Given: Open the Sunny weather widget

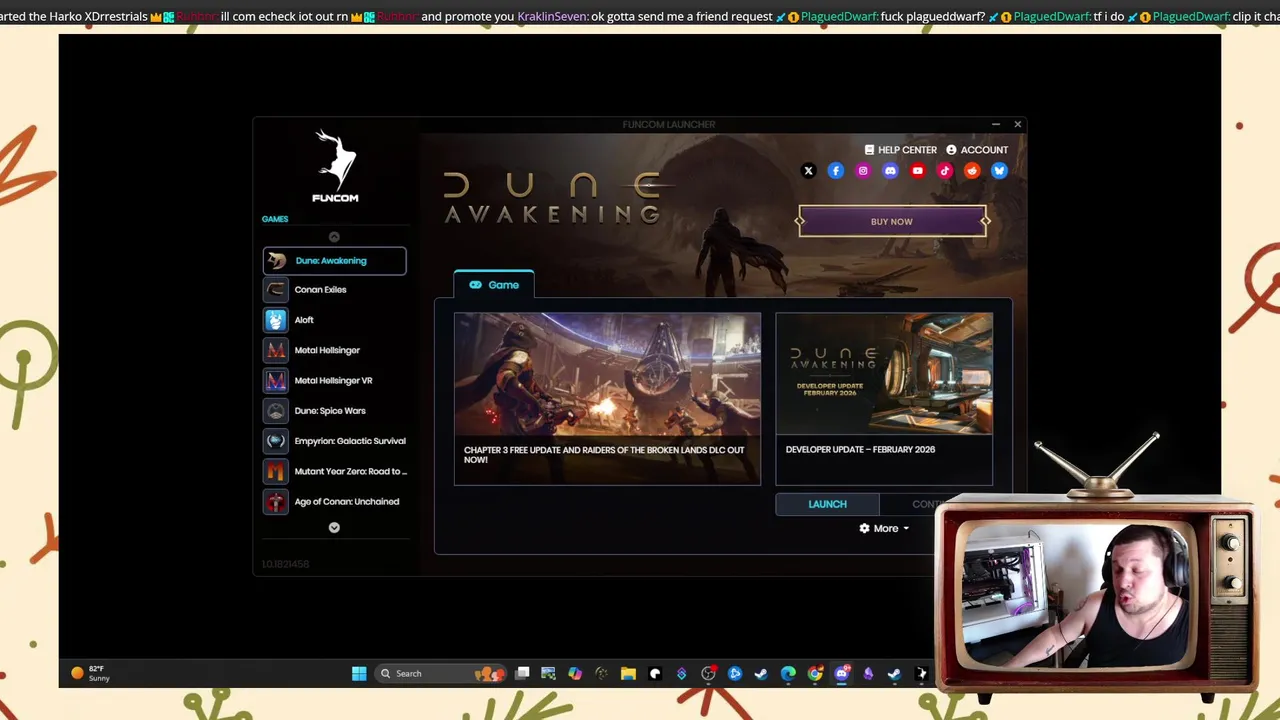Looking at the screenshot, I should pyautogui.click(x=90, y=673).
